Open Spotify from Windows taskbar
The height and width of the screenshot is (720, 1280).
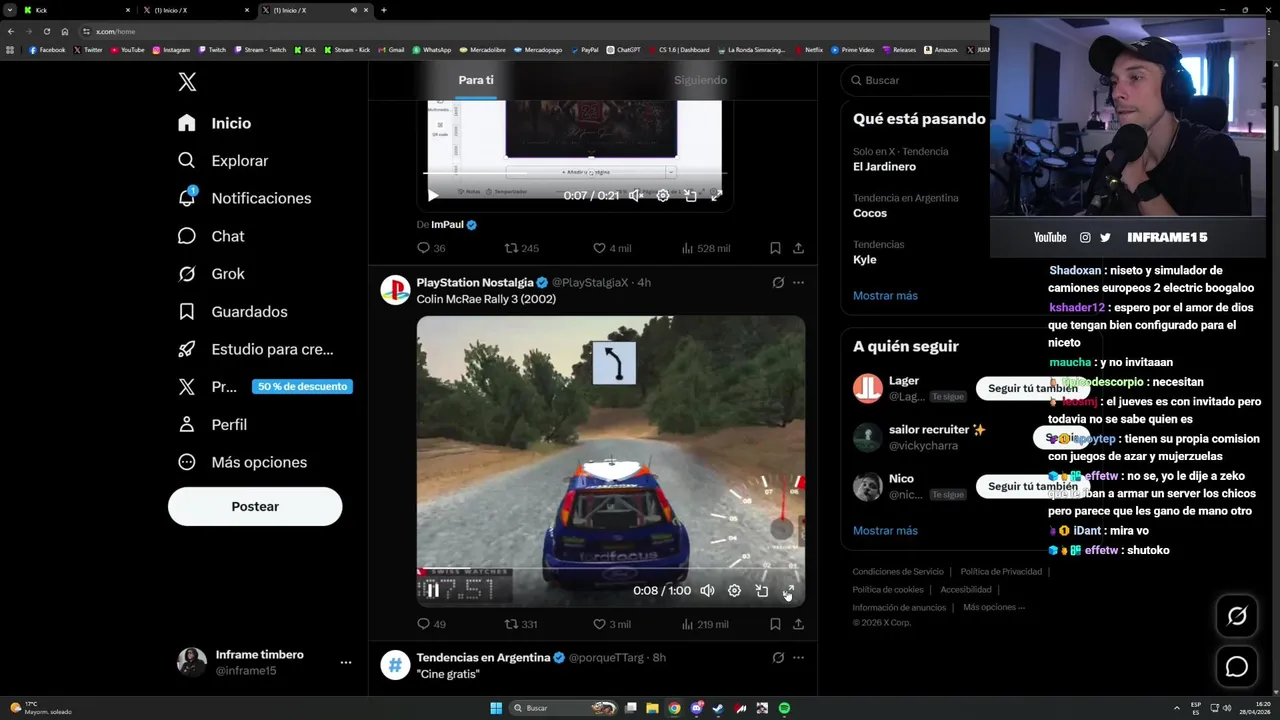(x=784, y=708)
